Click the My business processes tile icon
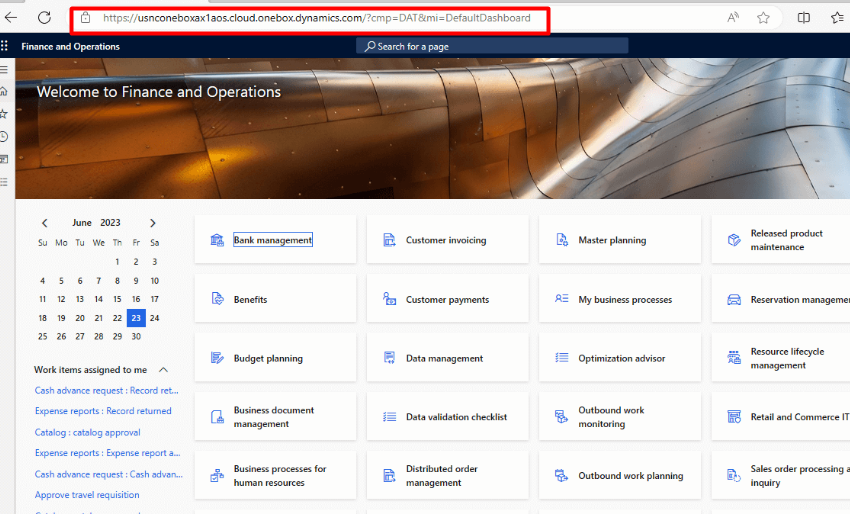 click(562, 299)
